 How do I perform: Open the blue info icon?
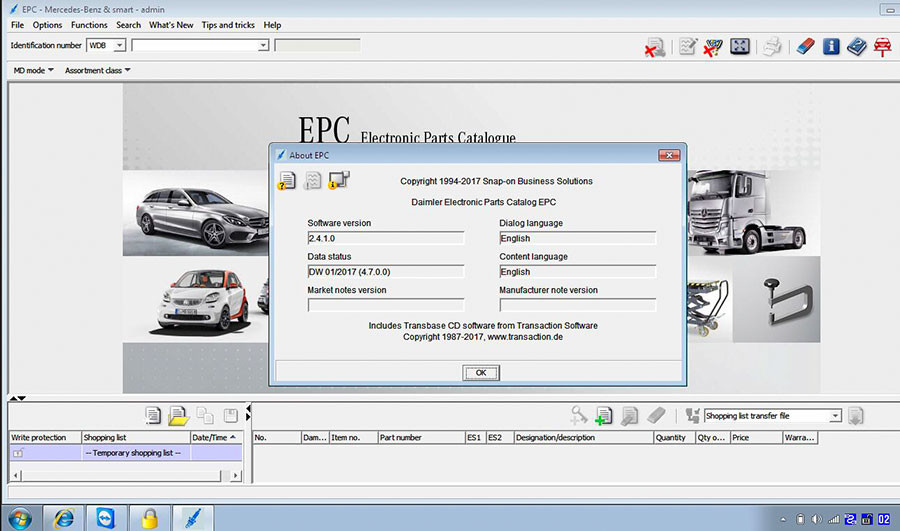pos(831,46)
